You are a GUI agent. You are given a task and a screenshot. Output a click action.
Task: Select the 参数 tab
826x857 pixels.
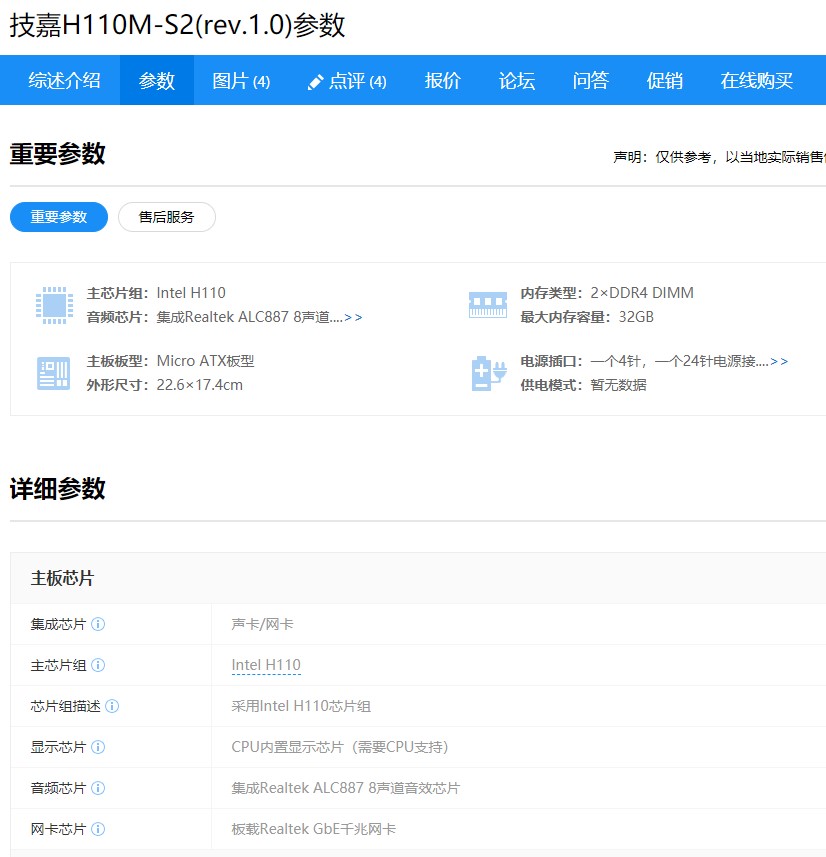[x=157, y=80]
